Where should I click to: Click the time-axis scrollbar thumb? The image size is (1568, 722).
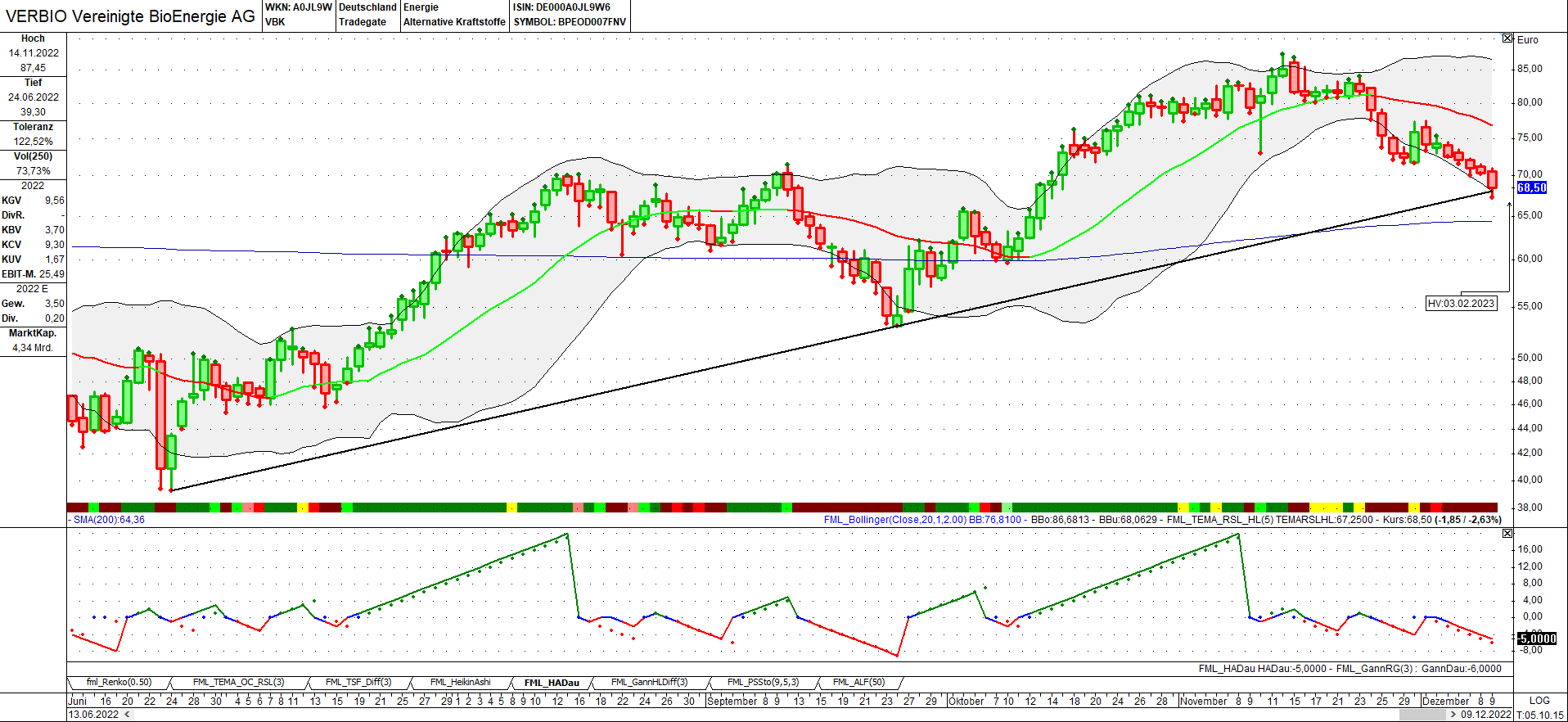point(1423,715)
